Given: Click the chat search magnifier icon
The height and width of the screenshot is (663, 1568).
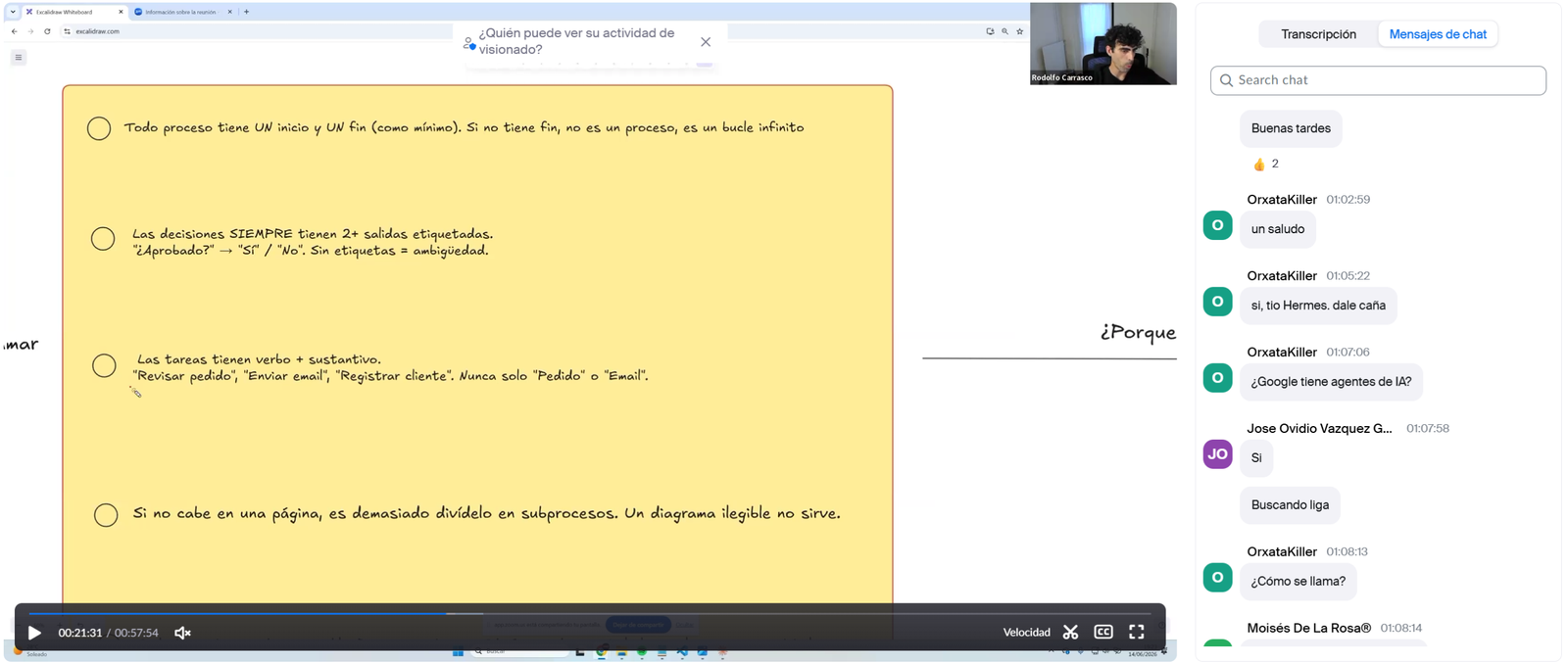Looking at the screenshot, I should coord(1226,80).
